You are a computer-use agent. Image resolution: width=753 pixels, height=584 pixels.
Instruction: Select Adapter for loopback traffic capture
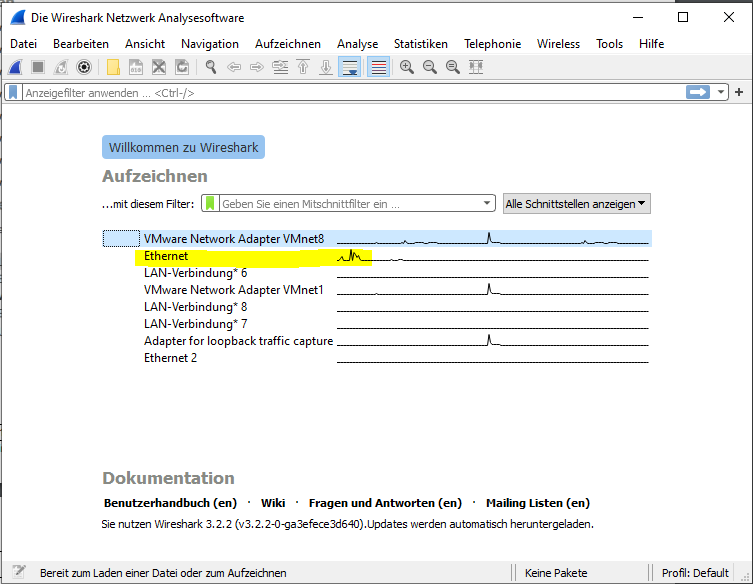coord(377,341)
